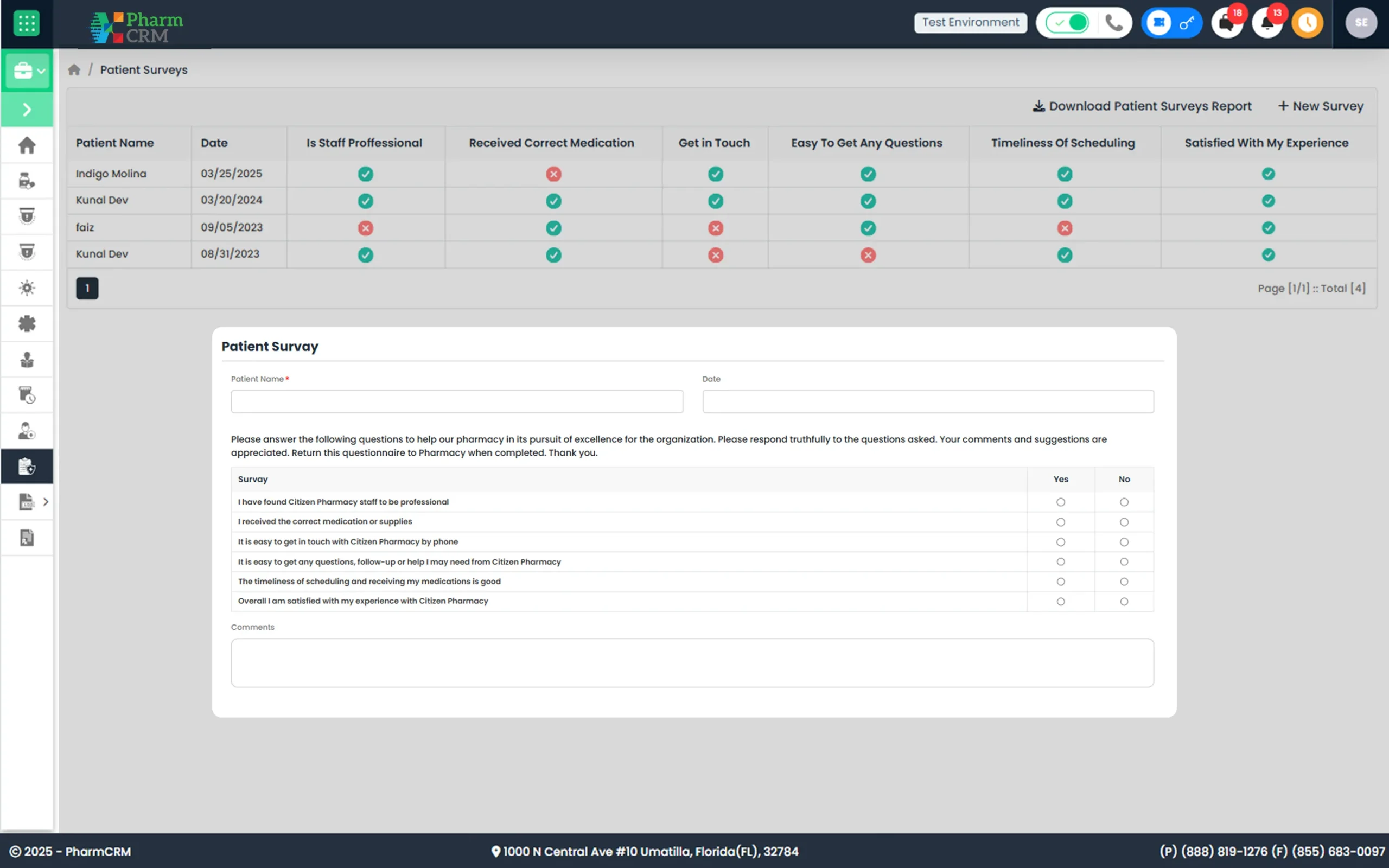Select Yes for easy to get in touch by phone
Image resolution: width=1389 pixels, height=868 pixels.
point(1061,542)
